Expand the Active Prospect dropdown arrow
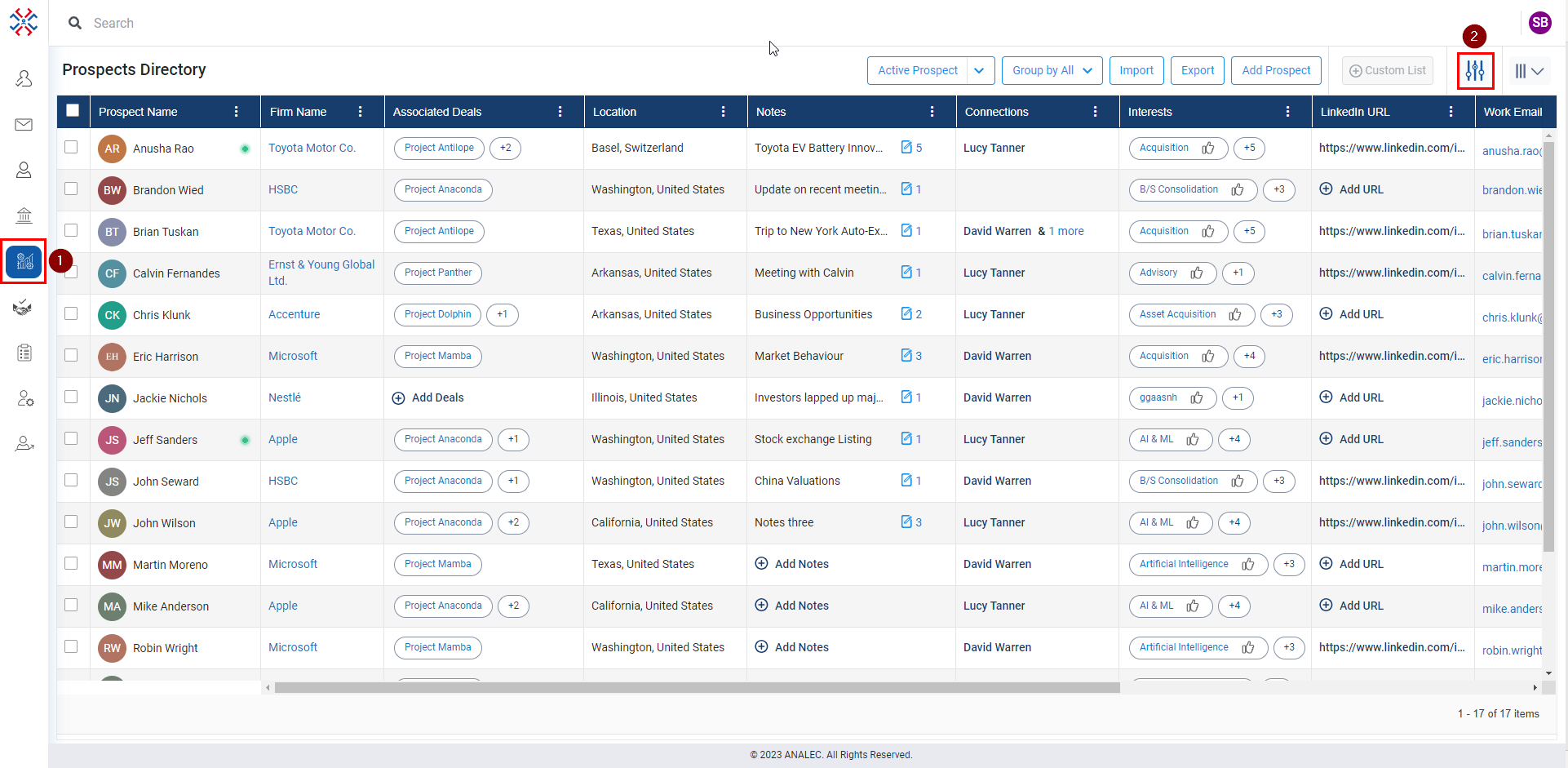 pos(980,71)
